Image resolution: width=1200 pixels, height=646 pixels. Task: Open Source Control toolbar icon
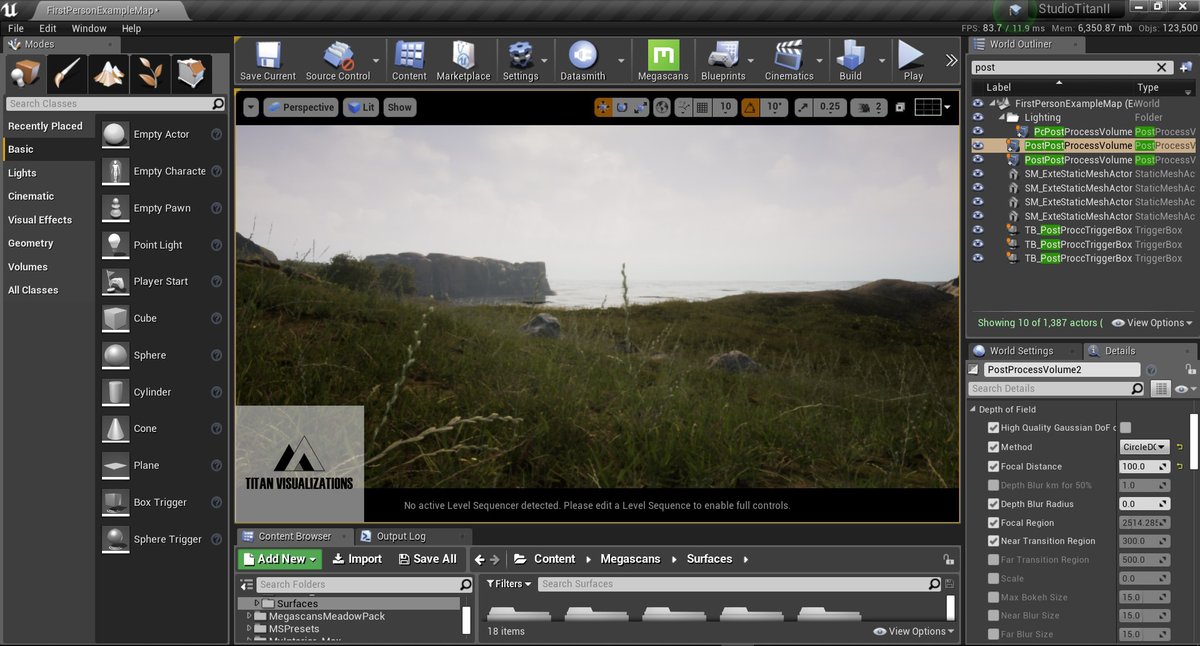338,61
